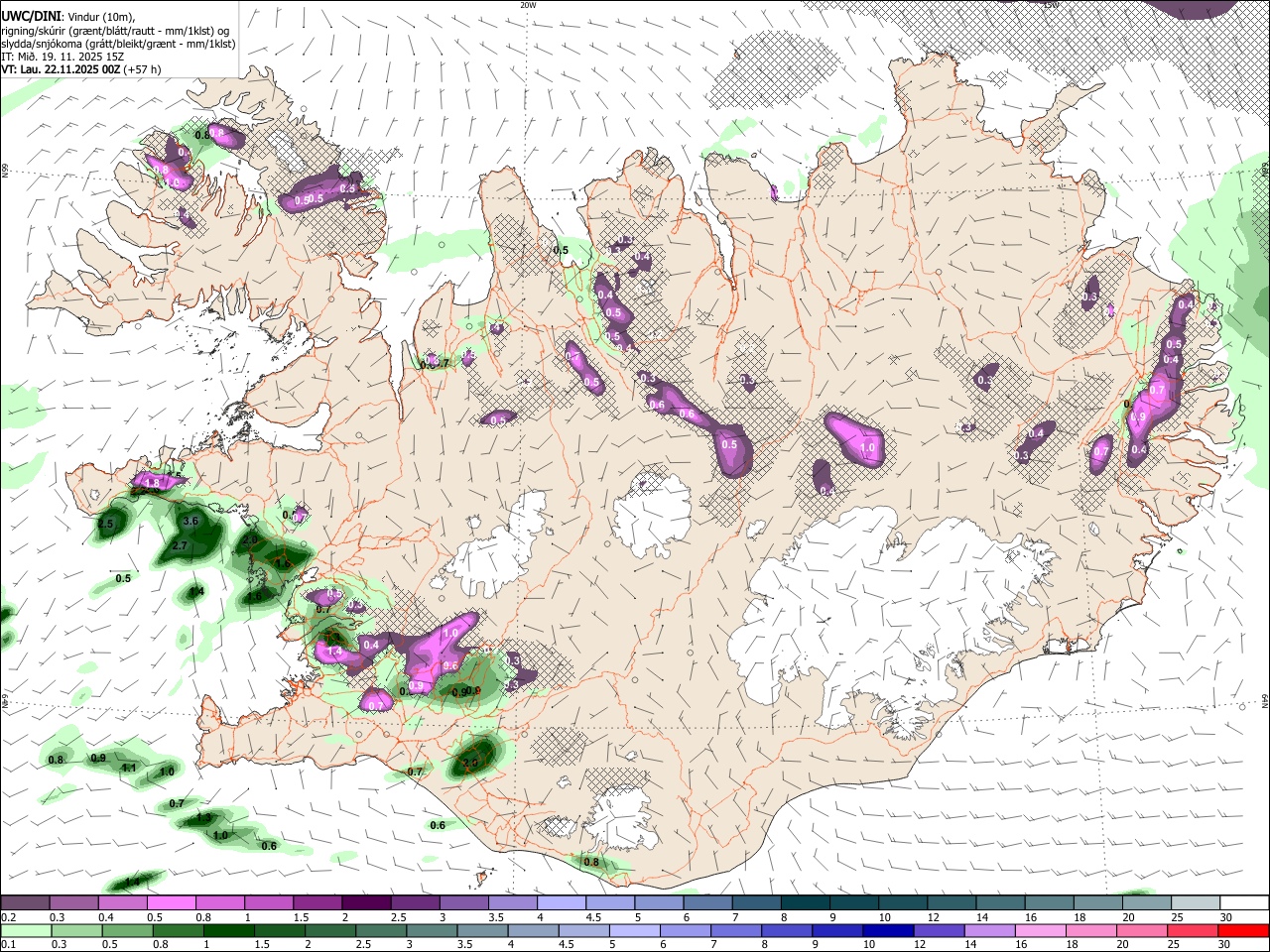Click the light pink 16–18 lower legend swatch
This screenshot has width=1270, height=952.
(x=1041, y=931)
